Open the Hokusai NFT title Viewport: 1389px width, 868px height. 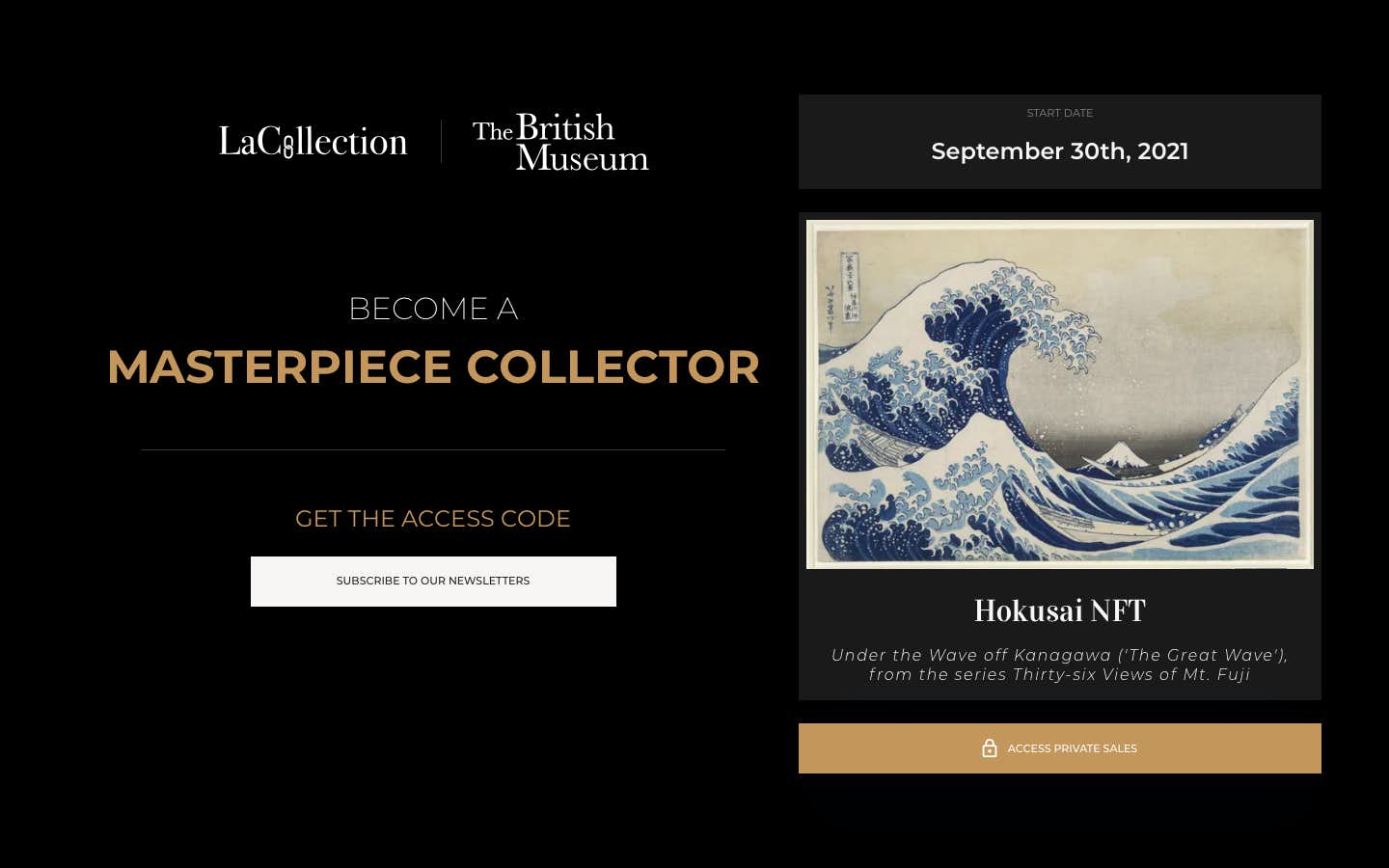coord(1059,610)
